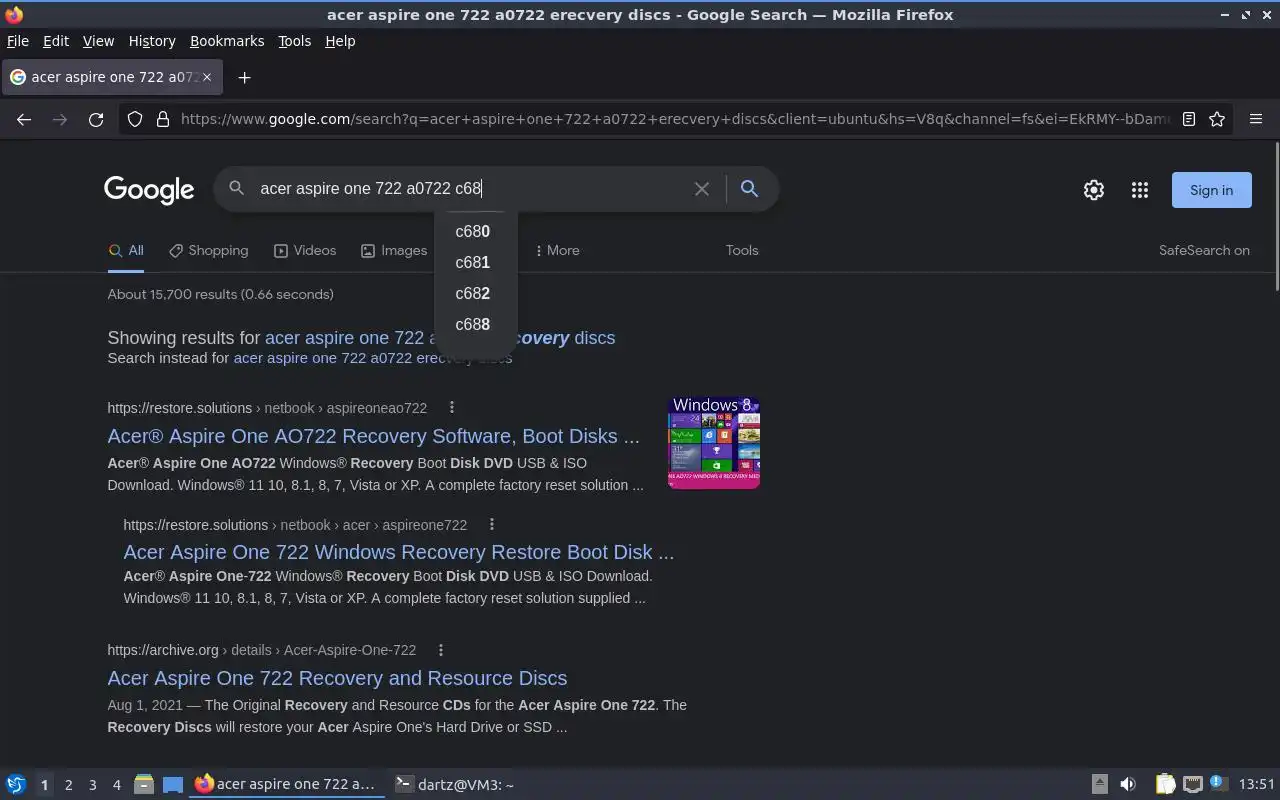This screenshot has width=1280, height=800.
Task: Open a new tab with the plus button
Action: tap(244, 77)
